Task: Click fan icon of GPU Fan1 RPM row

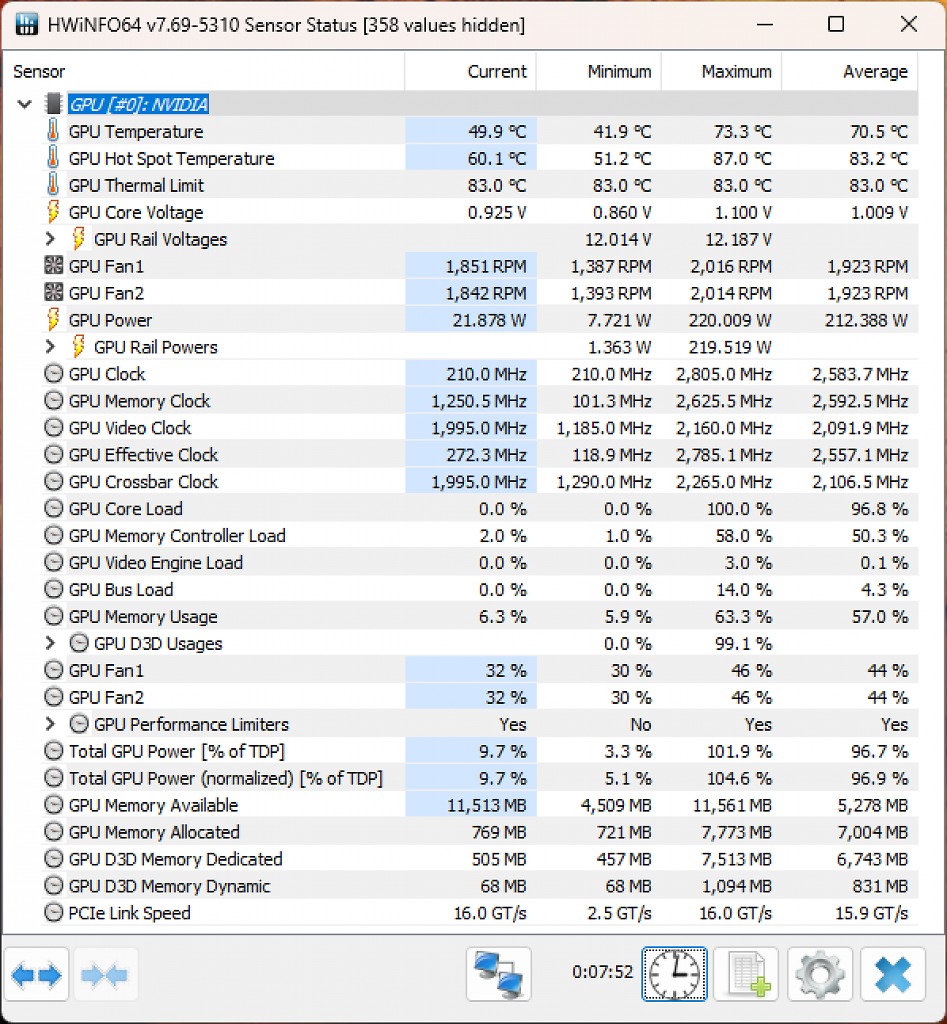Action: point(54,266)
